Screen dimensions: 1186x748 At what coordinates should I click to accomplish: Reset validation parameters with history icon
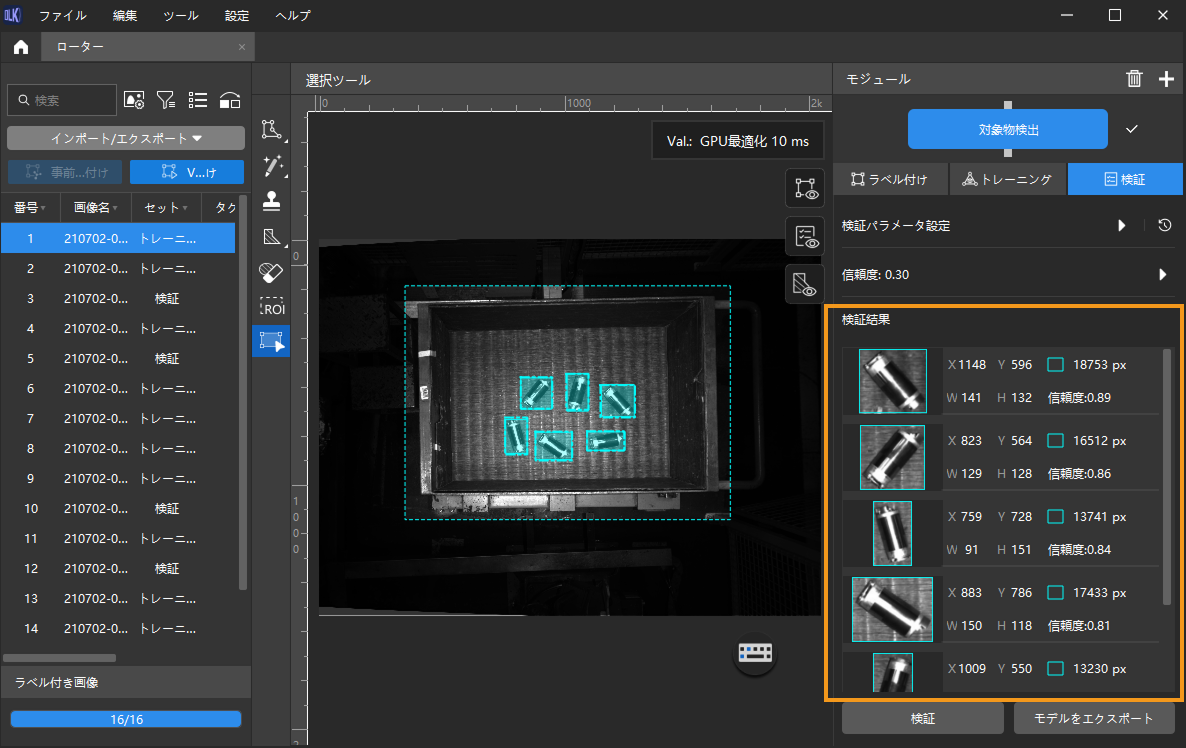pyautogui.click(x=1165, y=226)
